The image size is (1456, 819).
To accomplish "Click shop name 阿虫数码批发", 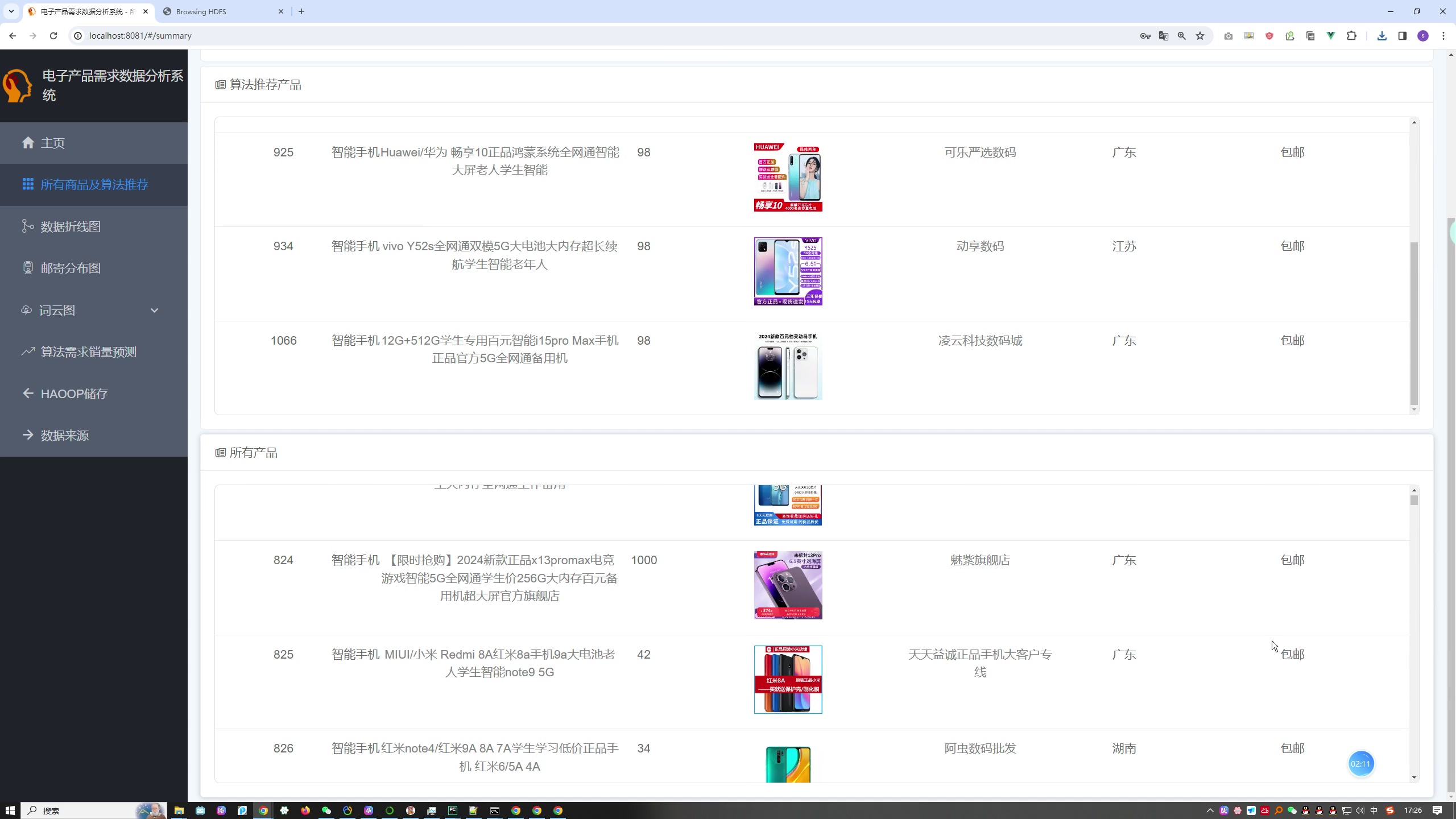I will 980,748.
